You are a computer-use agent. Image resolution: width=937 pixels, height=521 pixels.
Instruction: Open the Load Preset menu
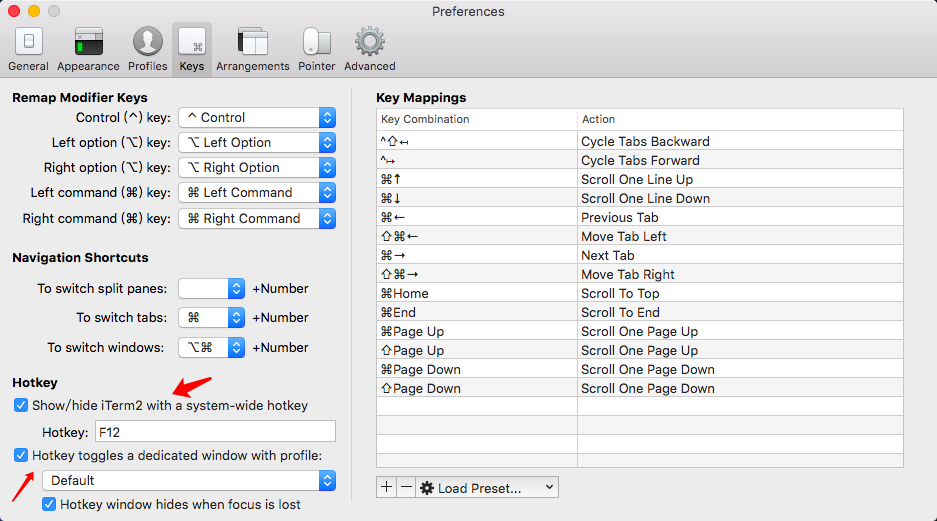(487, 488)
